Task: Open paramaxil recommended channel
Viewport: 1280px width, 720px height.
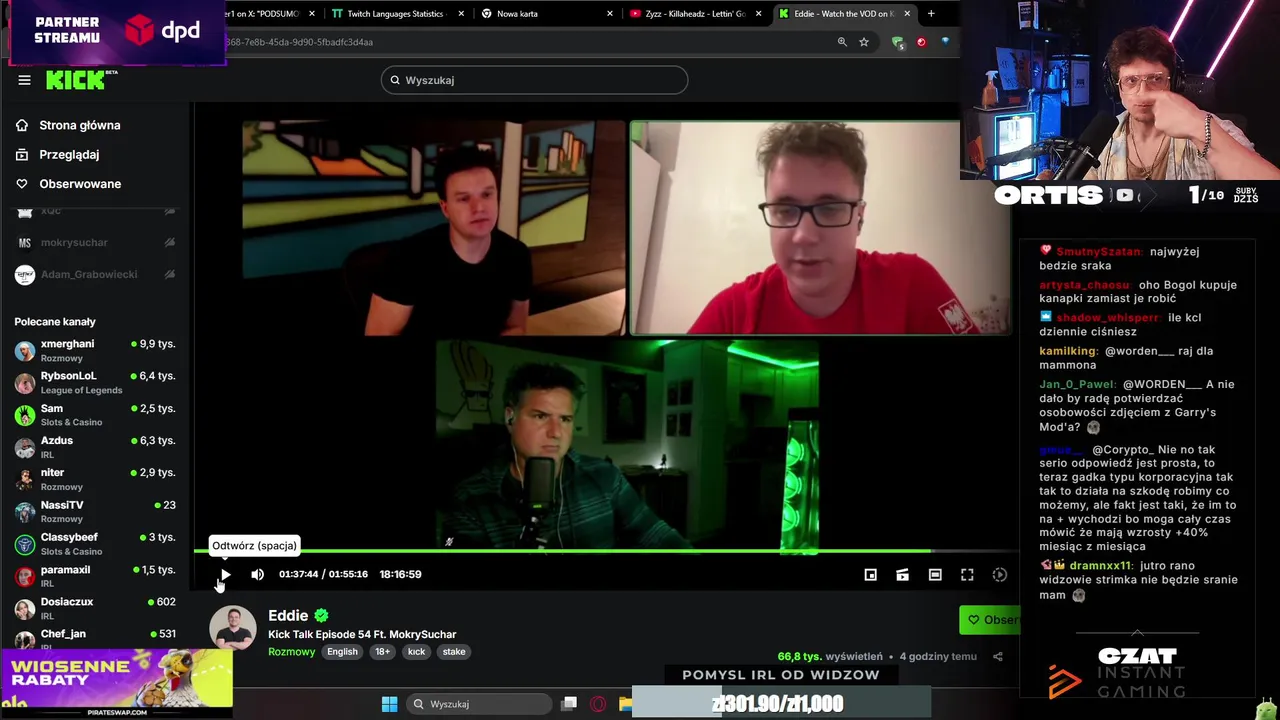Action: [95, 576]
